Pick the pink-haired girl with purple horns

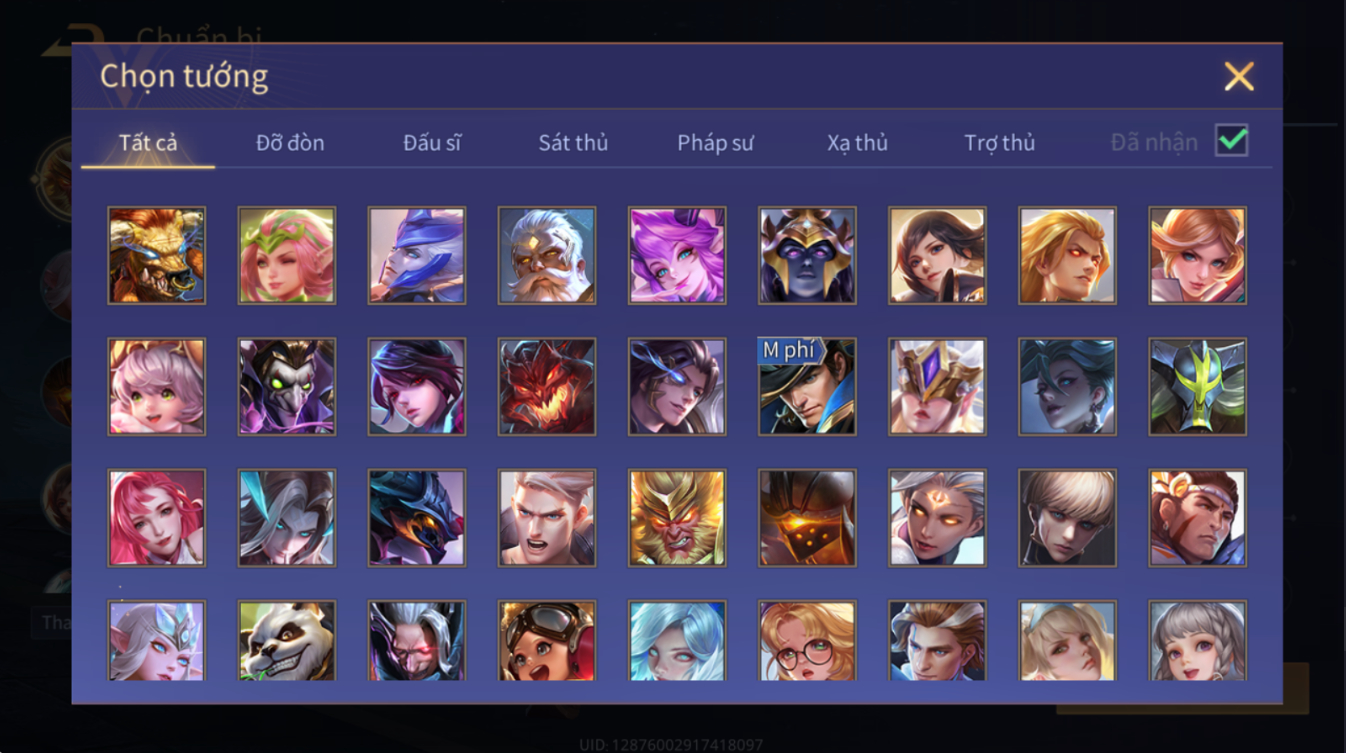pos(677,255)
